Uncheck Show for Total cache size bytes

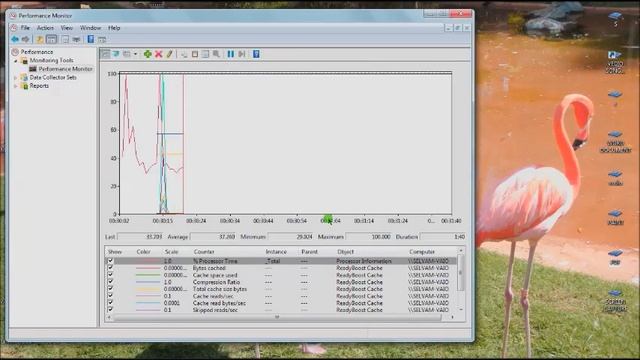(x=110, y=289)
